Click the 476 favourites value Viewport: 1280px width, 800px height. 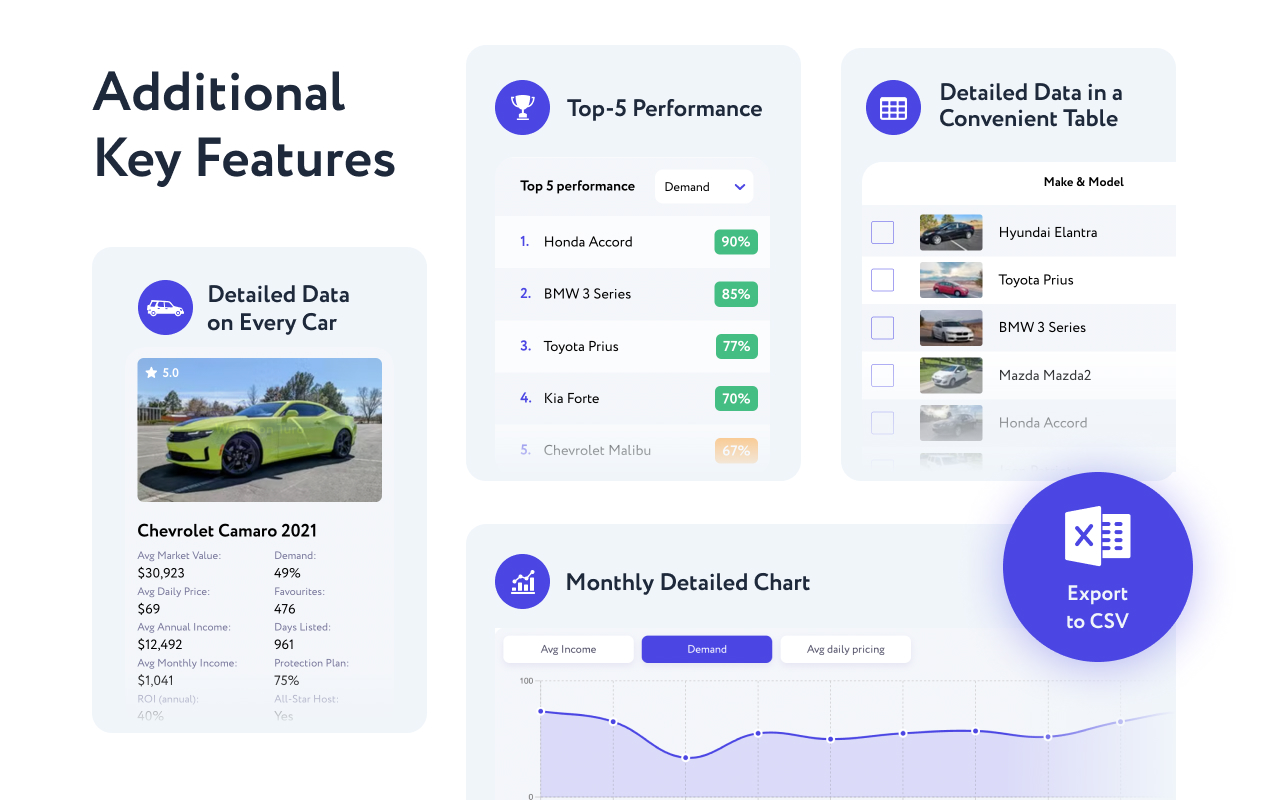[285, 609]
